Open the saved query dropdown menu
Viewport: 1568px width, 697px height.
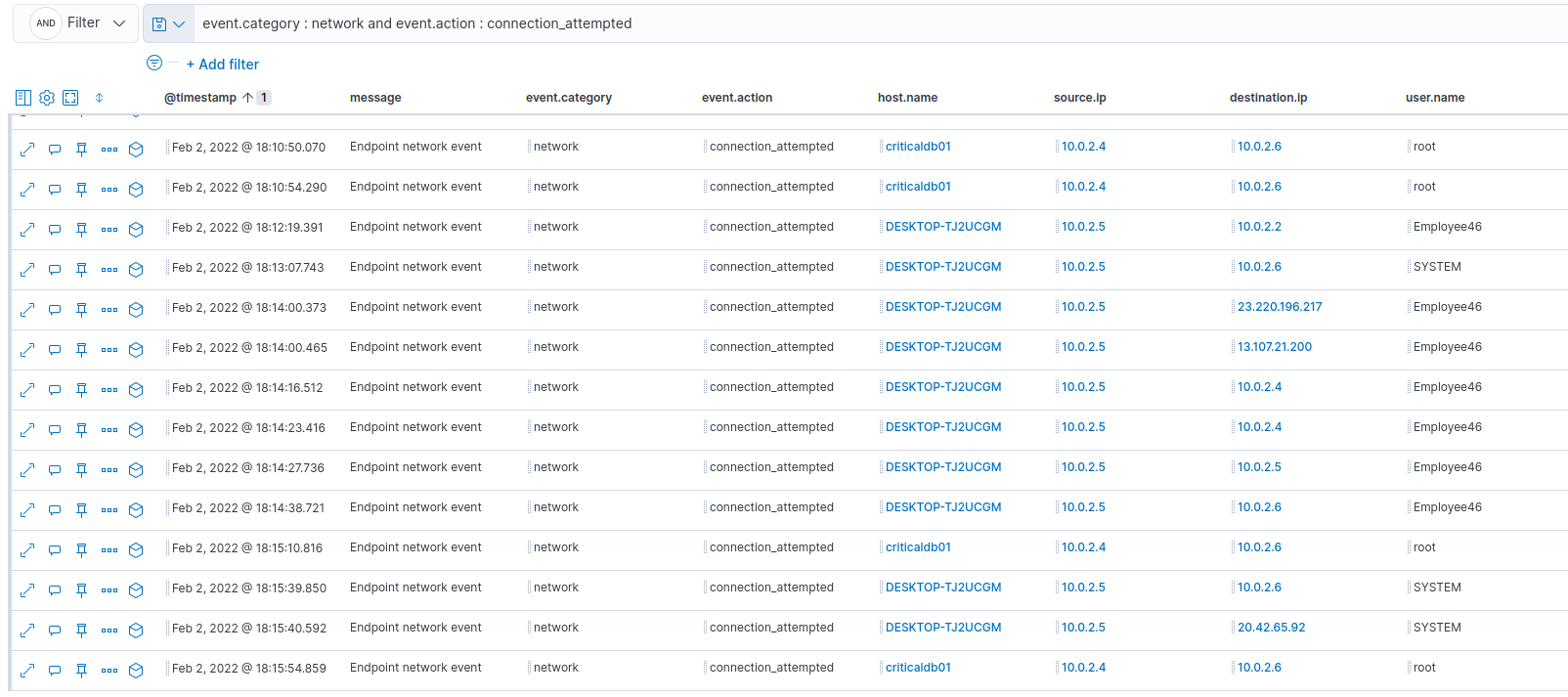coord(168,23)
